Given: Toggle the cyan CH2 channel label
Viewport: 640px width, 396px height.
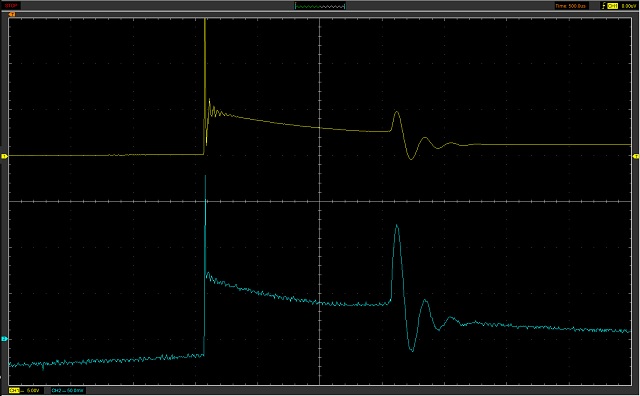Looking at the screenshot, I should click(56, 391).
